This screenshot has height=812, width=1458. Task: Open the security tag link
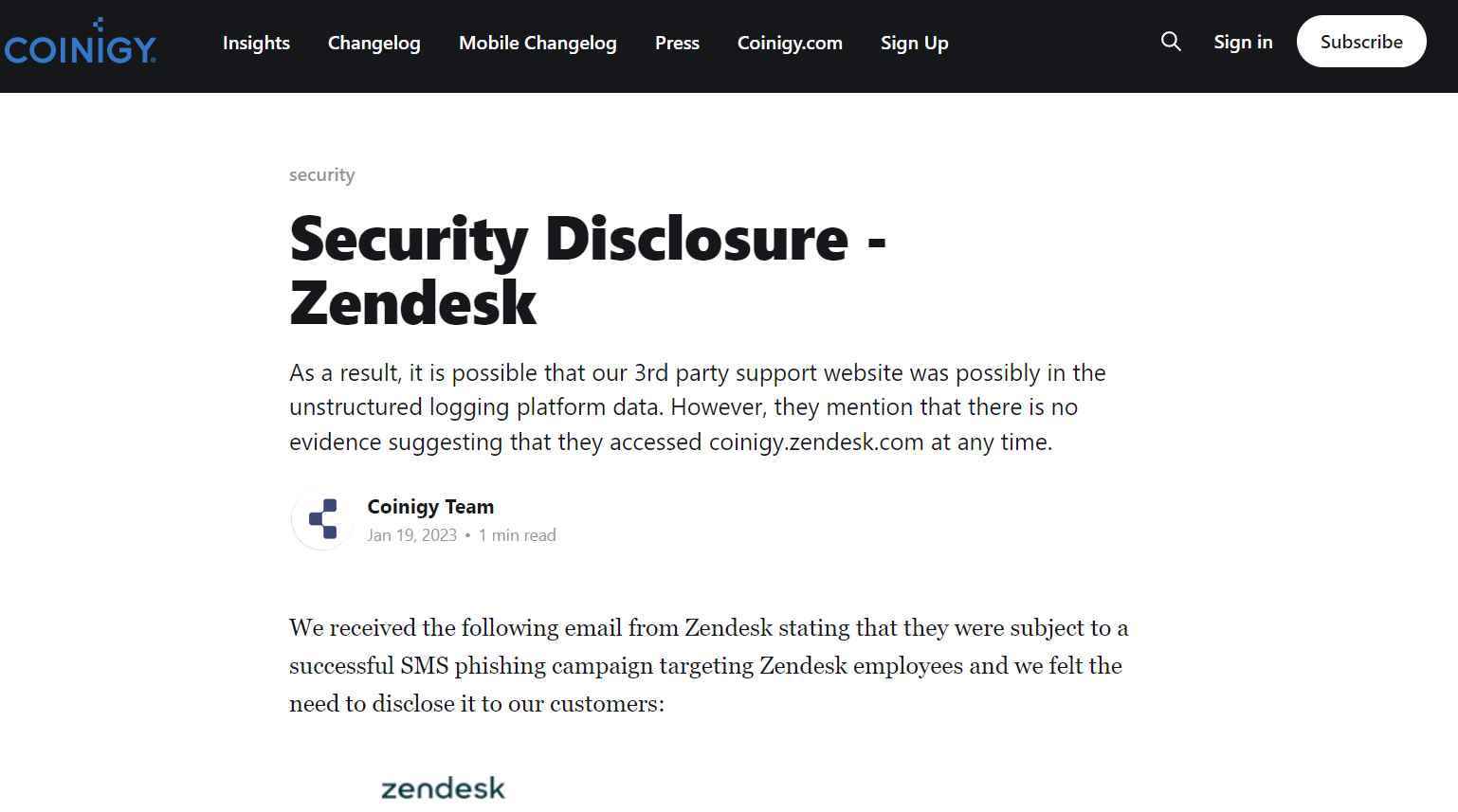[x=322, y=174]
